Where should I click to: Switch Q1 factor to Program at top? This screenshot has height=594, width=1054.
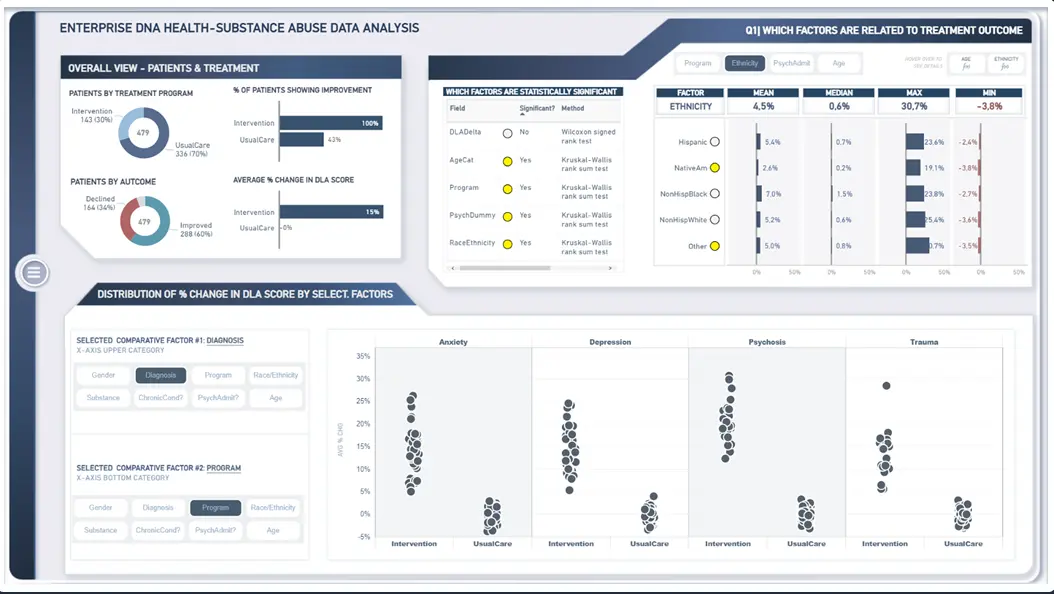point(698,63)
